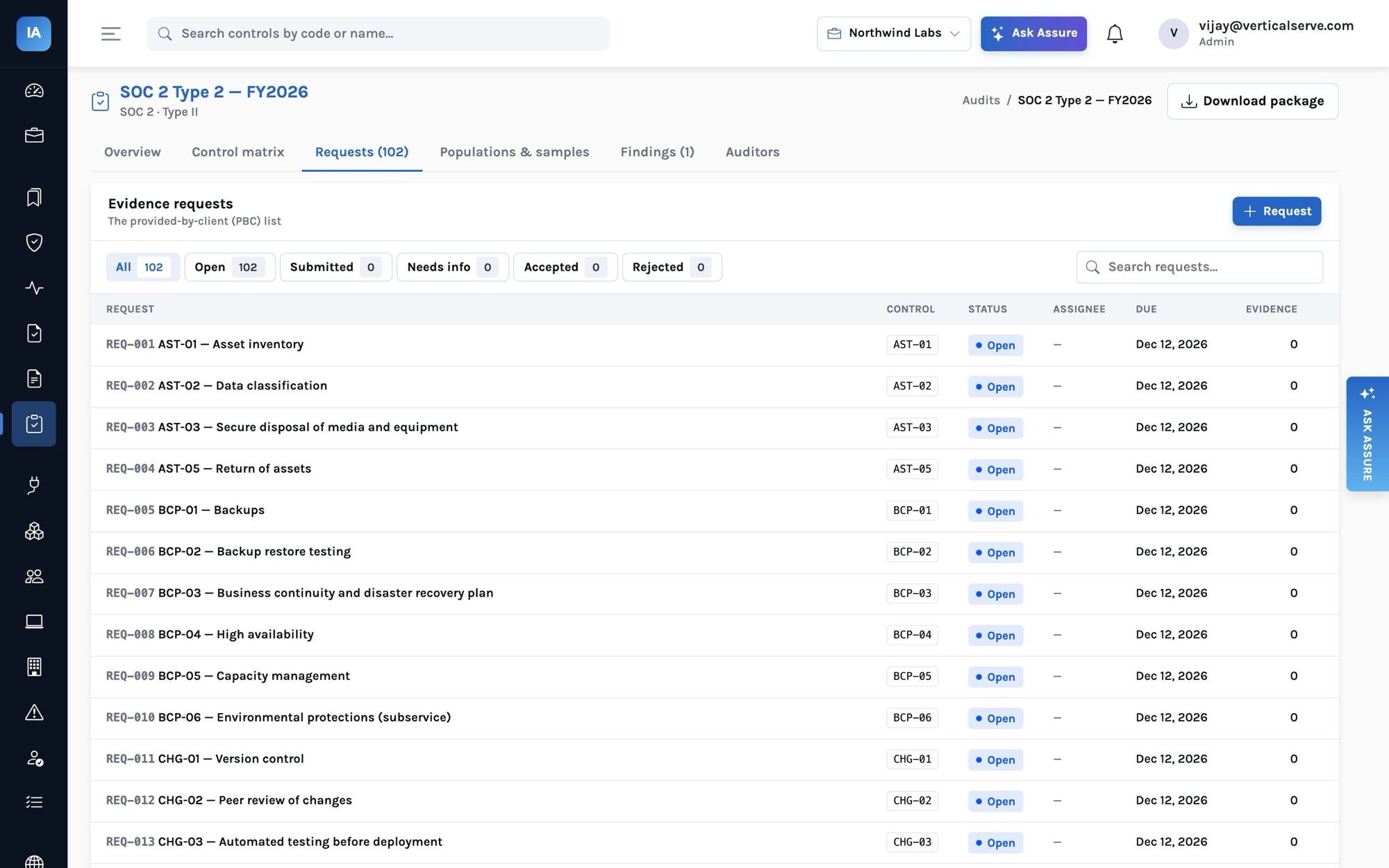
Task: Expand the Northwind Labs organization dropdown
Action: pos(894,33)
